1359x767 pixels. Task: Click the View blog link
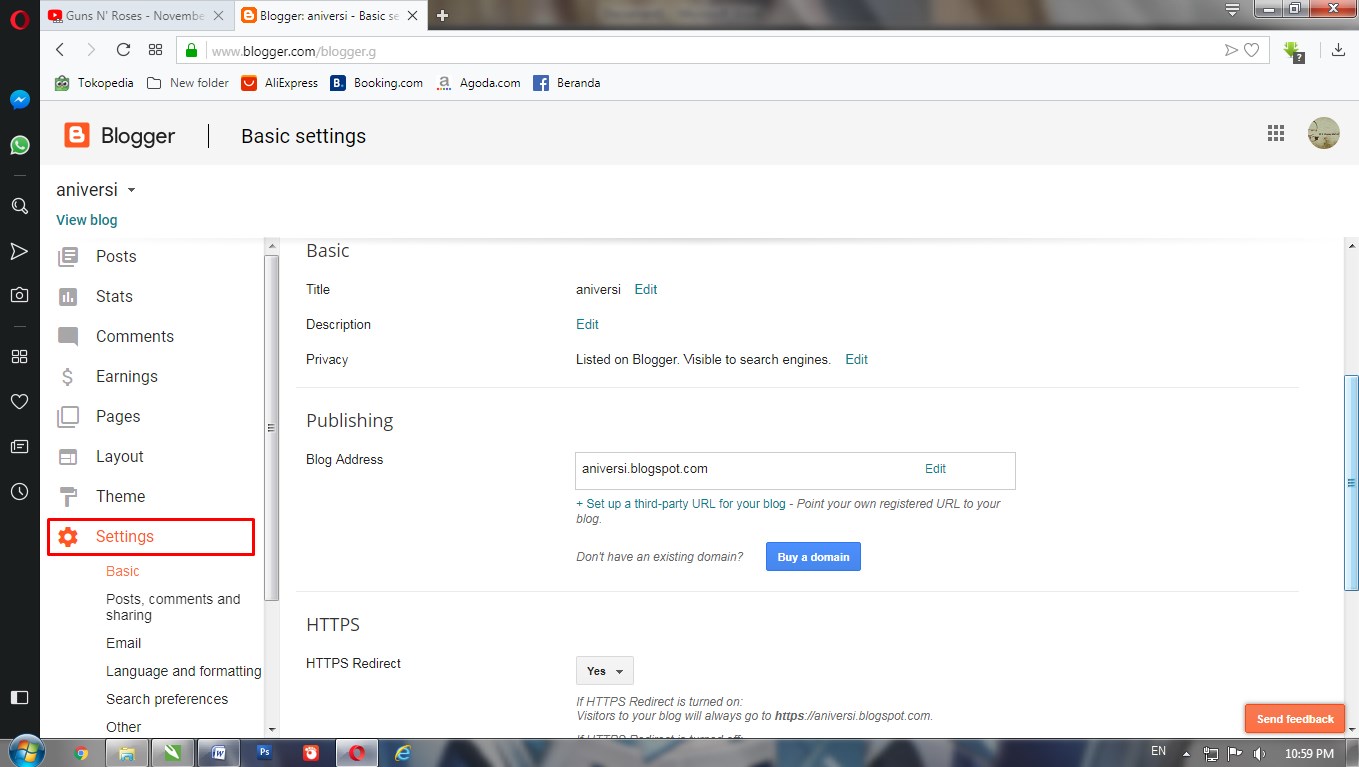[87, 220]
